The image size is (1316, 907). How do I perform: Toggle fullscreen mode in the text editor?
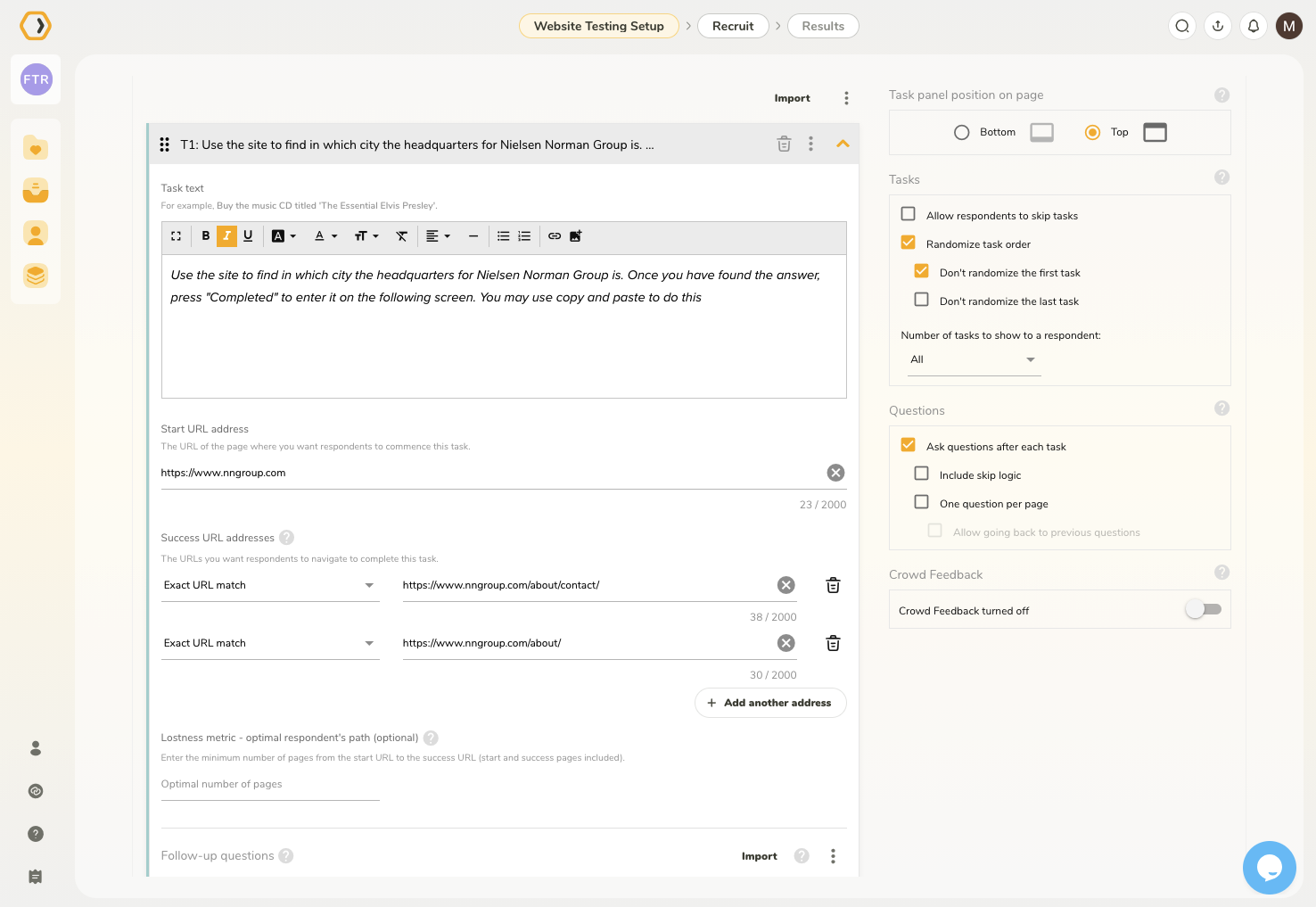tap(176, 236)
